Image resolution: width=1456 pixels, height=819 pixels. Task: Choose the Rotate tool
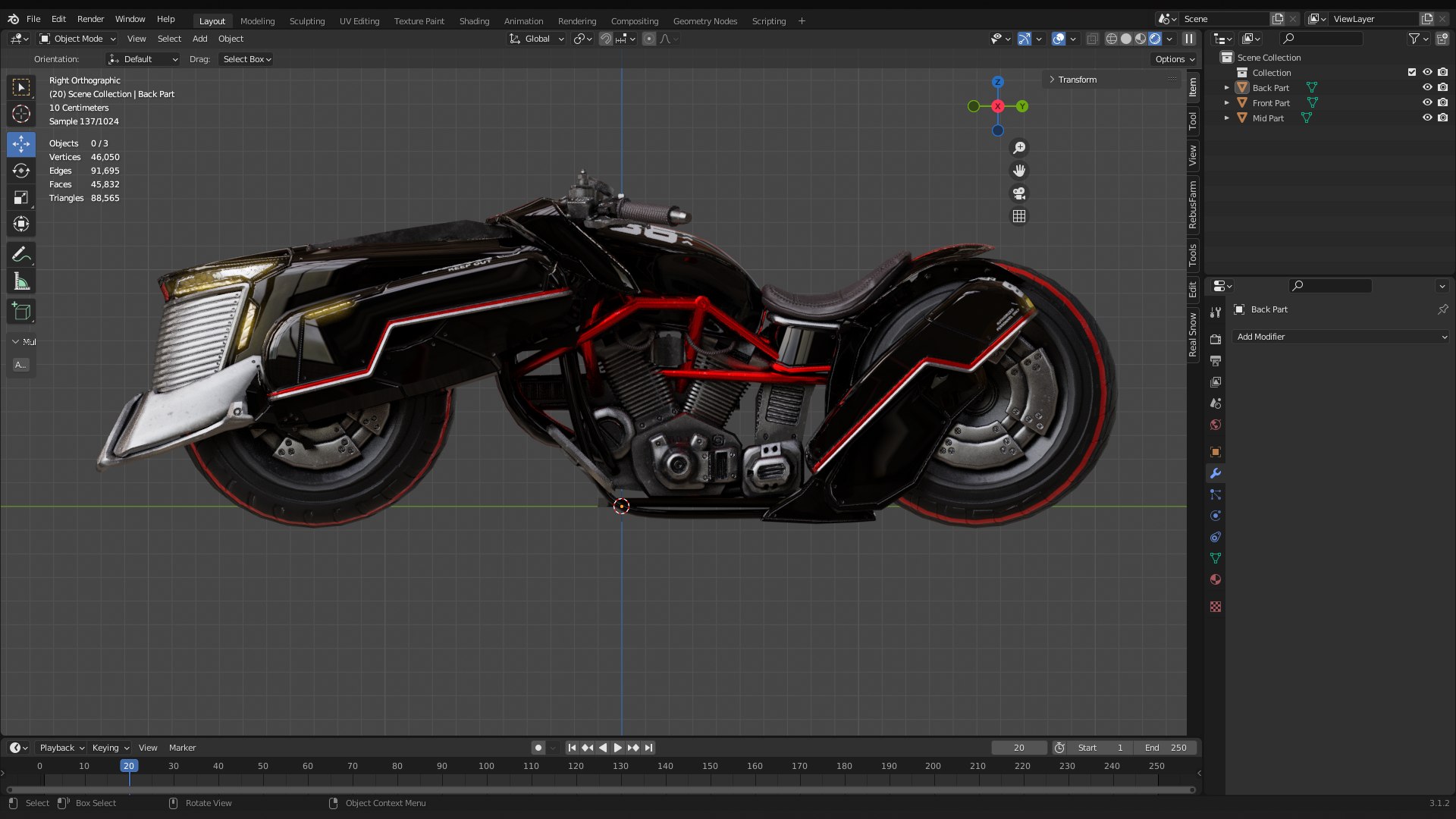coord(21,171)
